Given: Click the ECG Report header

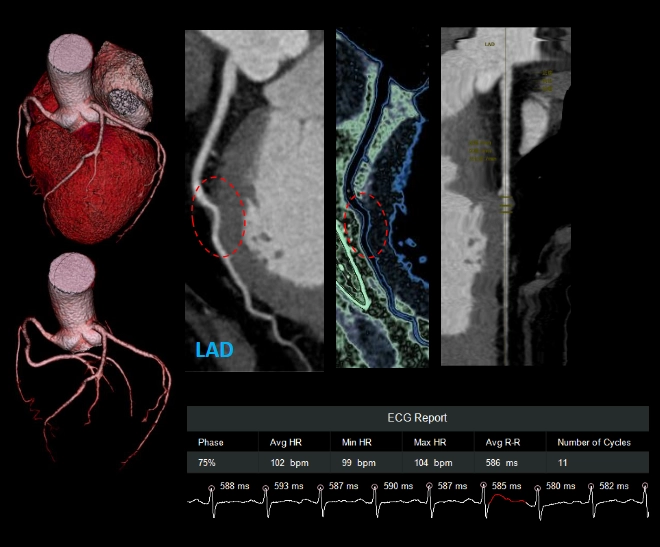Looking at the screenshot, I should (417, 418).
